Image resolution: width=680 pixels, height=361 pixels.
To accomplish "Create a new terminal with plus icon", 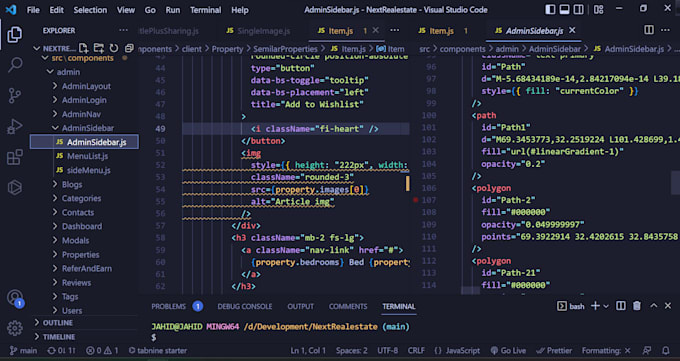I will 595,306.
